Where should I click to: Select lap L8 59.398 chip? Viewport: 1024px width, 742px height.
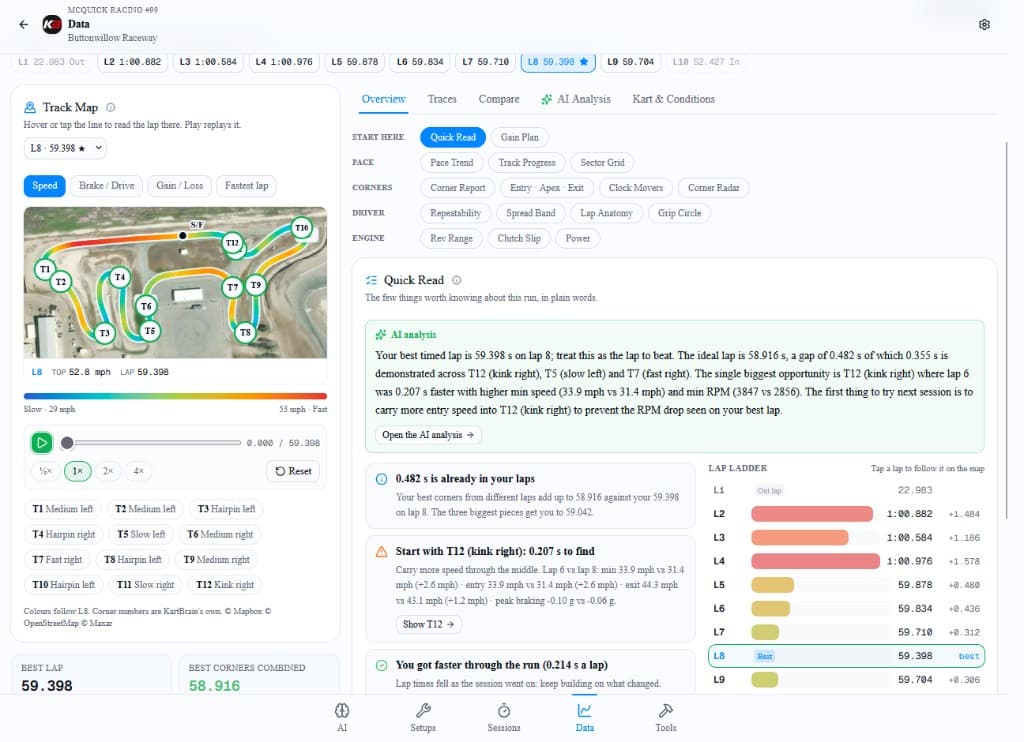558,62
